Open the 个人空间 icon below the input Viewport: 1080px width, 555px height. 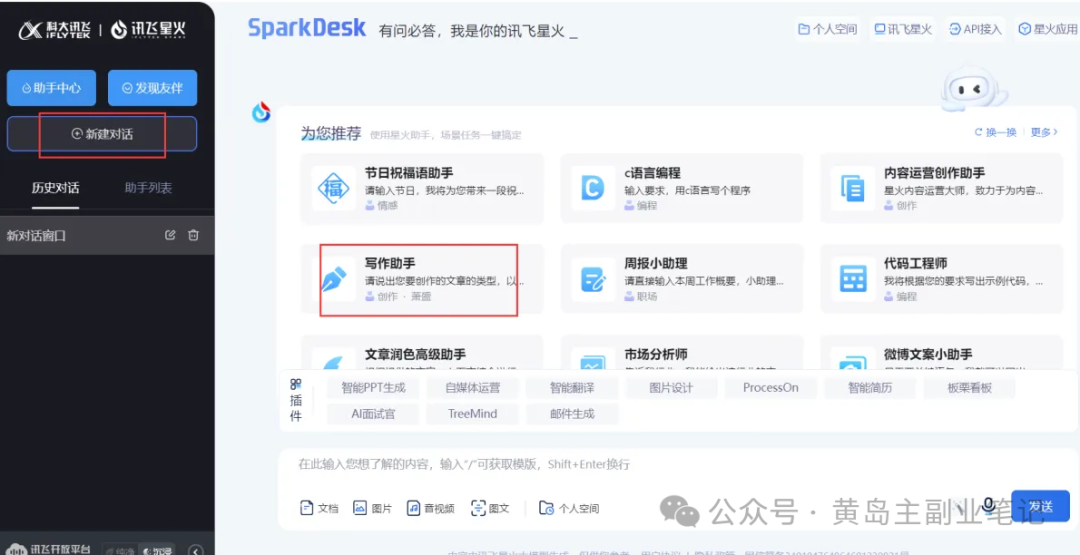pyautogui.click(x=569, y=508)
